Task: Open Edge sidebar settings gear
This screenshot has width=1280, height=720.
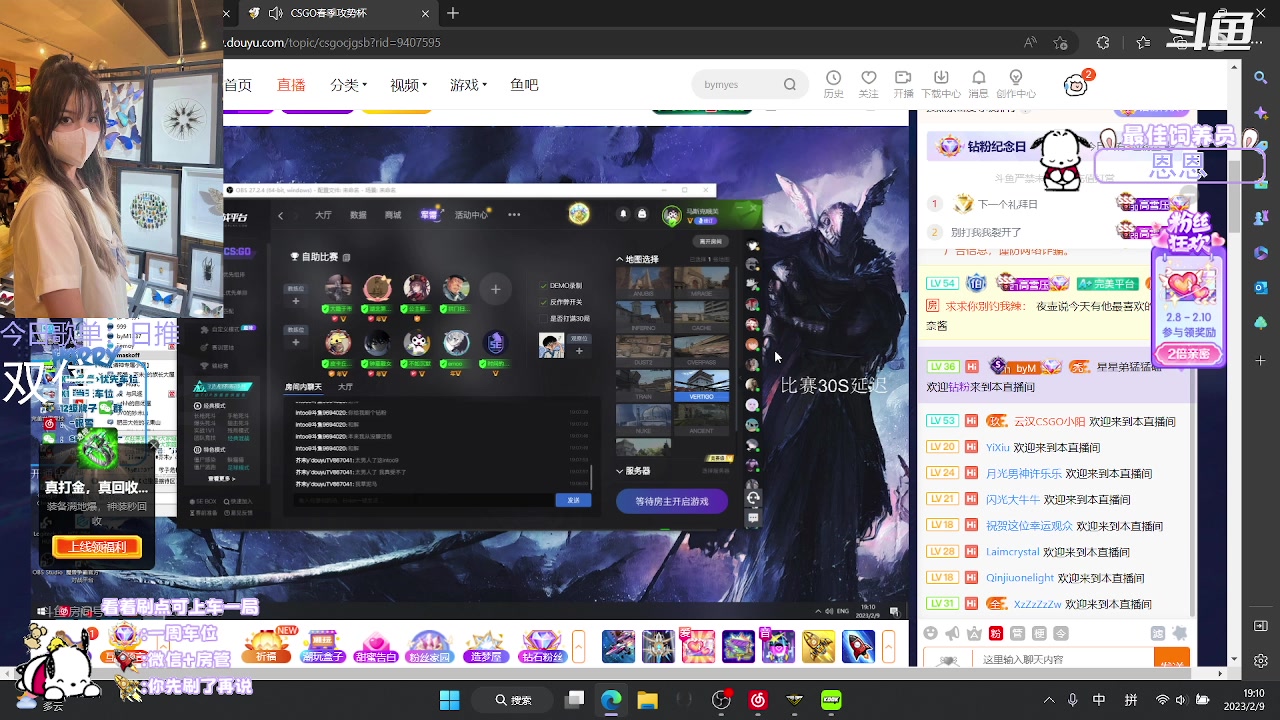Action: click(x=1261, y=661)
